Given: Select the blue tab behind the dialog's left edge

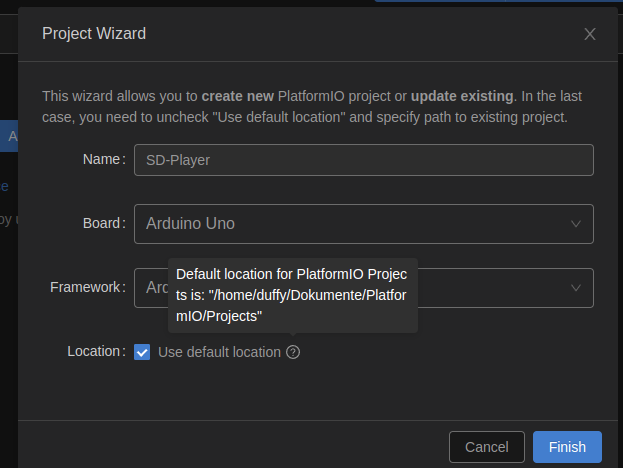Looking at the screenshot, I should click(9, 136).
